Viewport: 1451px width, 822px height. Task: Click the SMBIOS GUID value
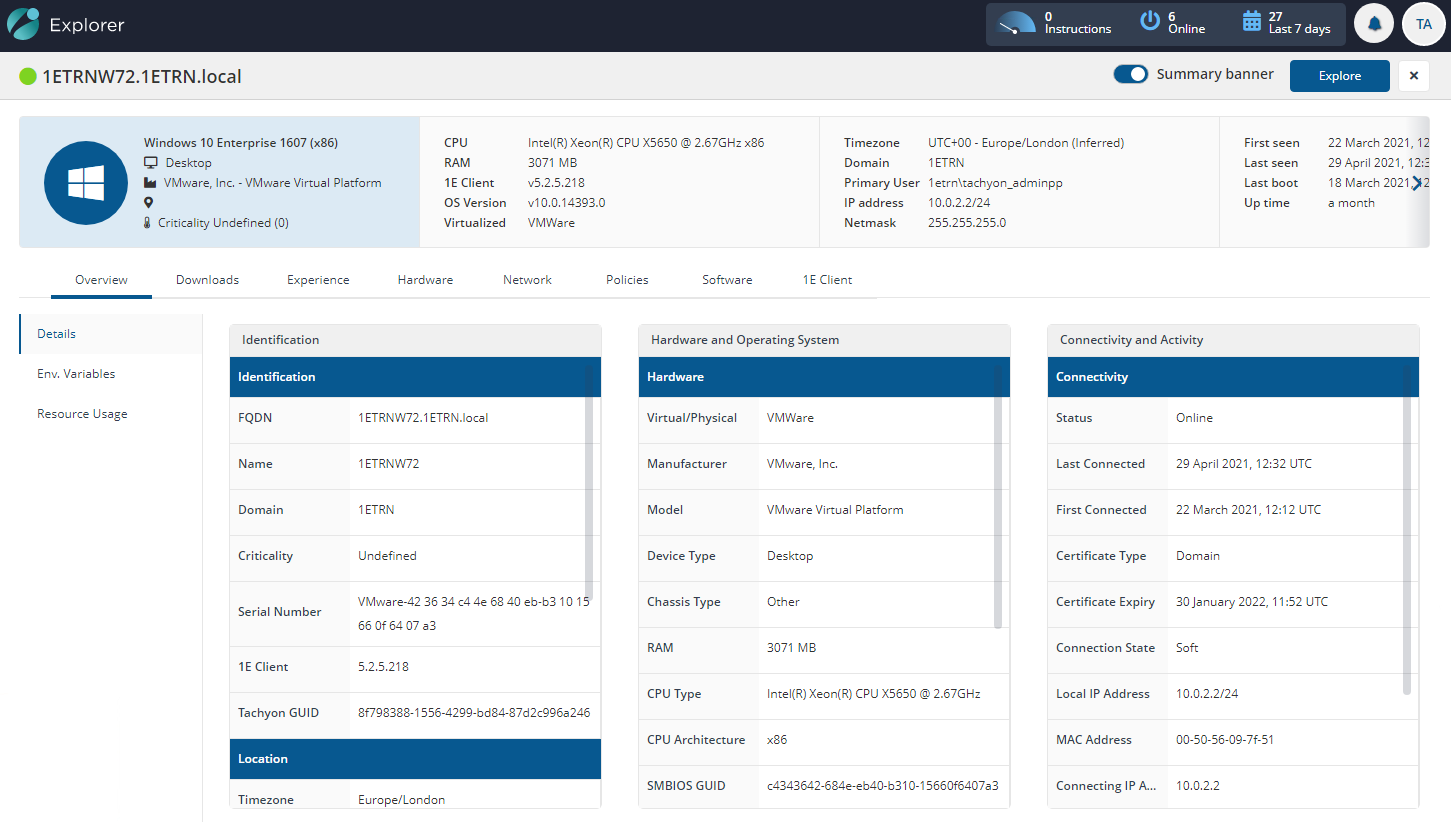[x=883, y=786]
